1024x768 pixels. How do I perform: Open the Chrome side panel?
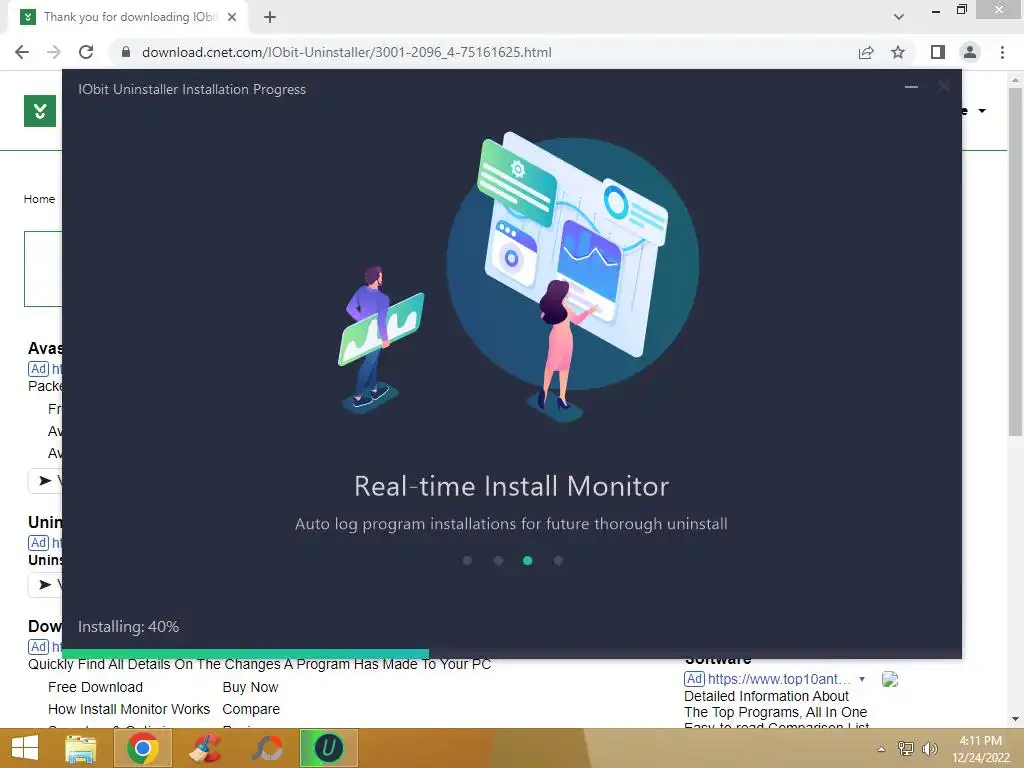[938, 52]
